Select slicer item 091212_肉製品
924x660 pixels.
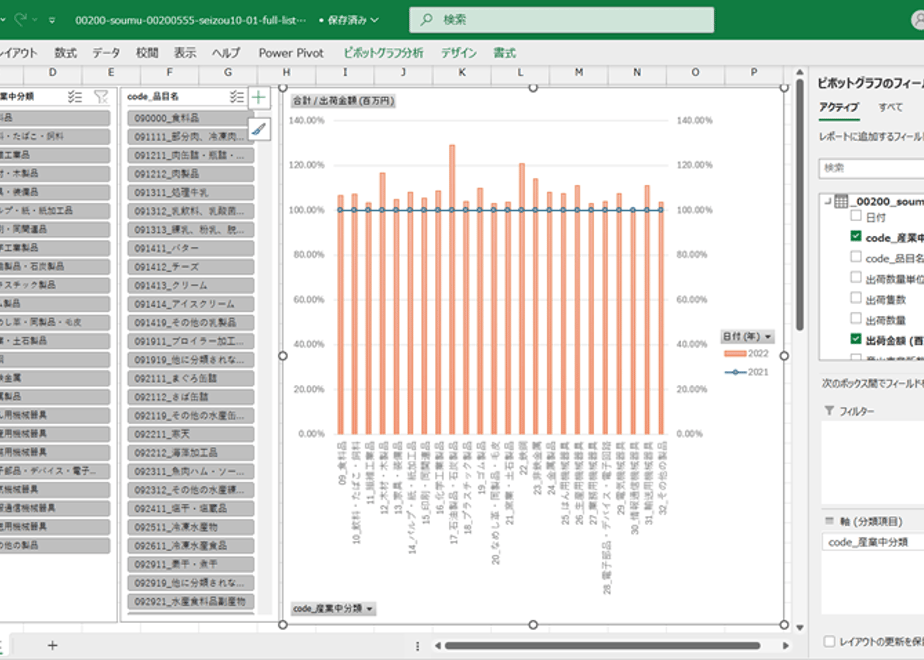pyautogui.click(x=191, y=174)
